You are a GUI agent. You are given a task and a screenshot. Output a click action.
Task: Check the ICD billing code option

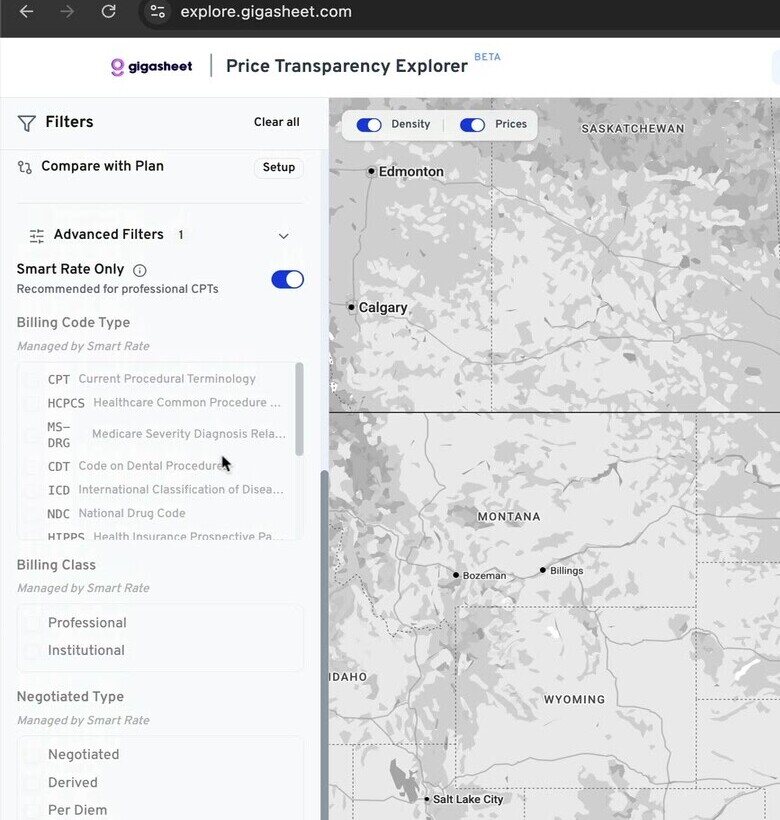(32, 490)
